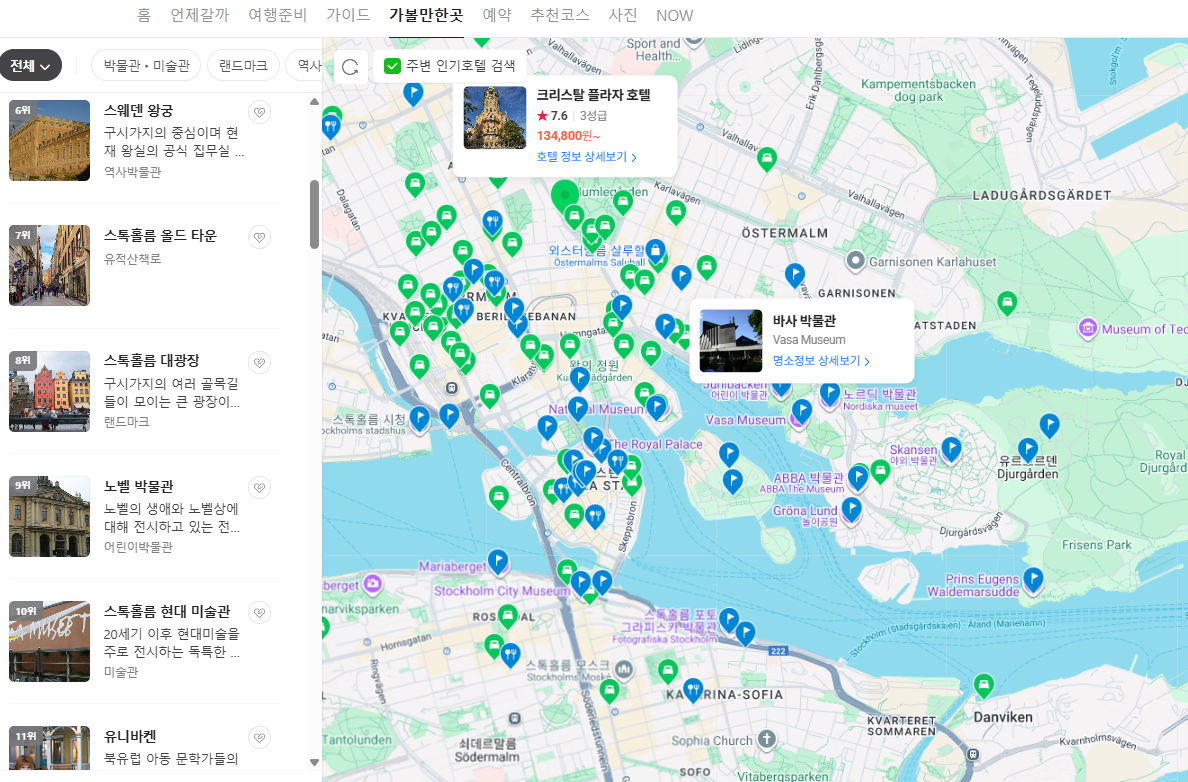1188x782 pixels.
Task: Click blue flag pin at 노르딕 박물관
Action: [830, 395]
